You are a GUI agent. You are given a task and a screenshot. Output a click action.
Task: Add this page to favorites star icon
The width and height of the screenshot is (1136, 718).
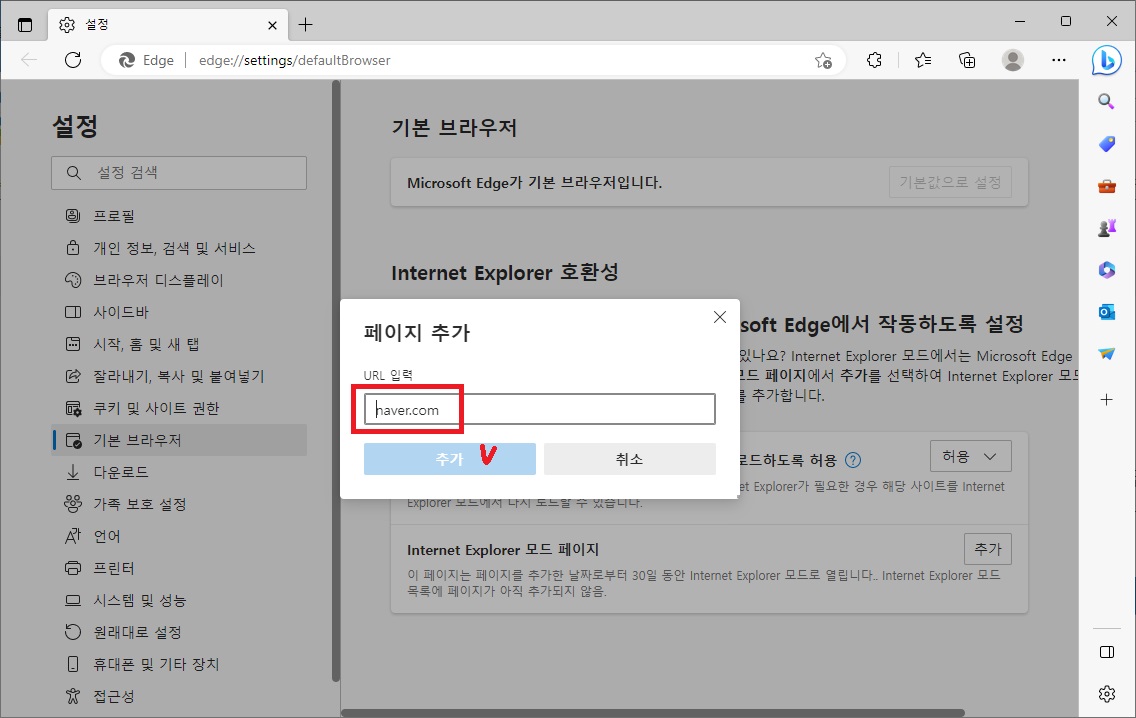(823, 61)
